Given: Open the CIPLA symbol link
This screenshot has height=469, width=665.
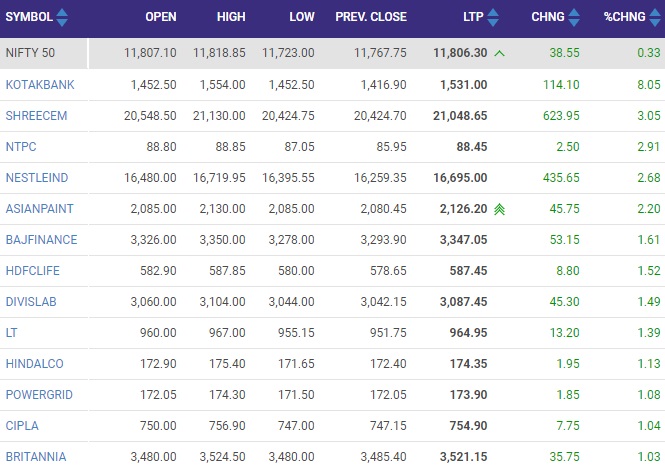Looking at the screenshot, I should [22, 425].
